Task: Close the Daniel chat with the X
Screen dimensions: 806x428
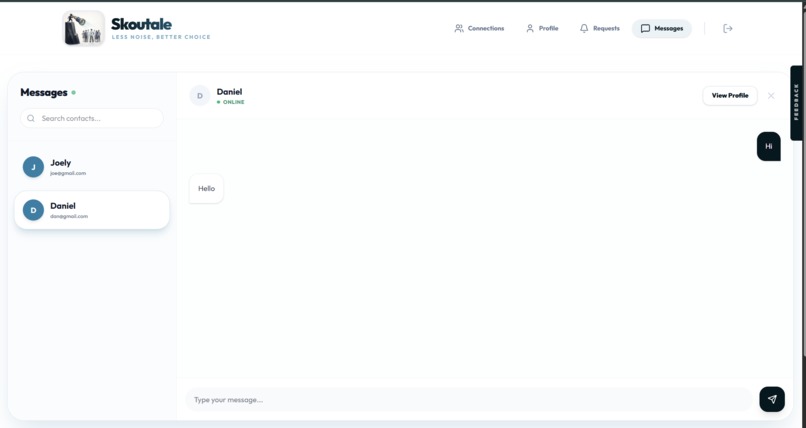Action: coord(771,96)
